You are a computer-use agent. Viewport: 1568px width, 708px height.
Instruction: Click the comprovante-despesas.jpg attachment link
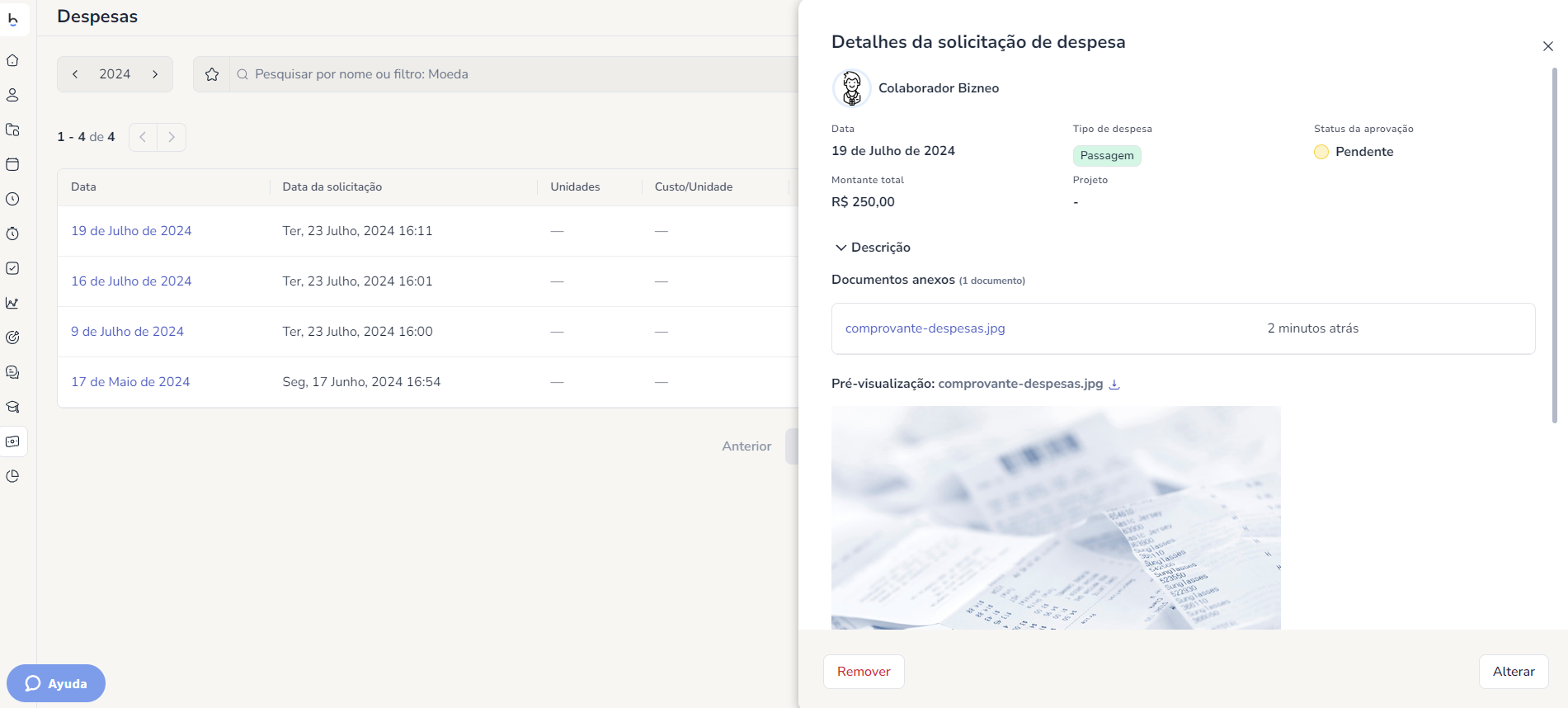pos(925,328)
